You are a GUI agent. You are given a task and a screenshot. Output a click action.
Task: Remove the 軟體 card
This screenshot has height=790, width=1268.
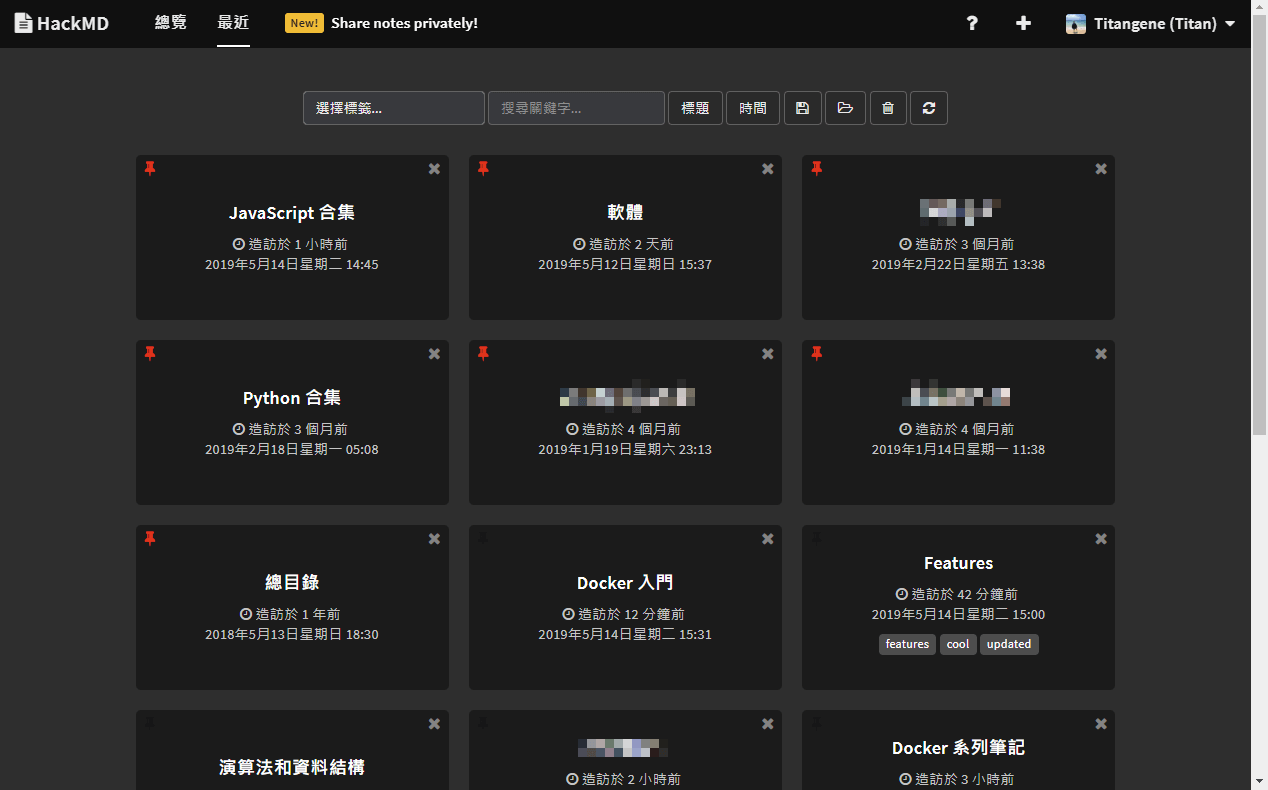click(767, 169)
